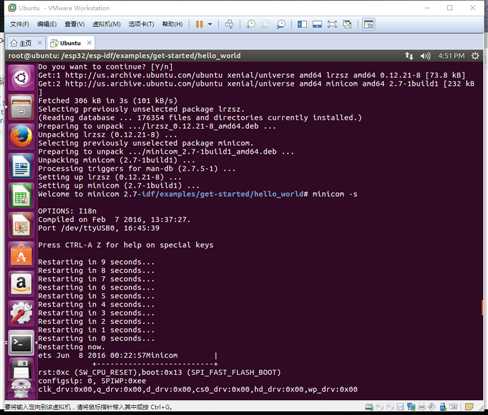Viewport: 488px width, 415px height.
Task: Close the Ubuntu VM tab
Action: coord(89,43)
